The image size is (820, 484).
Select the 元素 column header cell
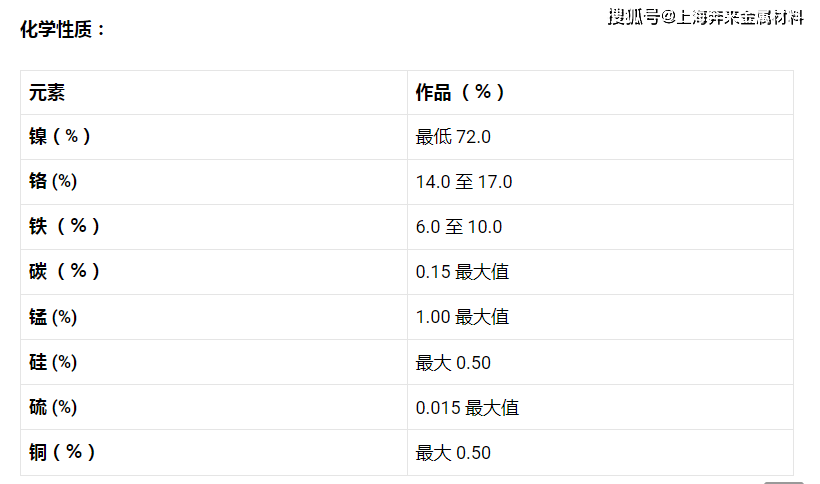point(214,93)
